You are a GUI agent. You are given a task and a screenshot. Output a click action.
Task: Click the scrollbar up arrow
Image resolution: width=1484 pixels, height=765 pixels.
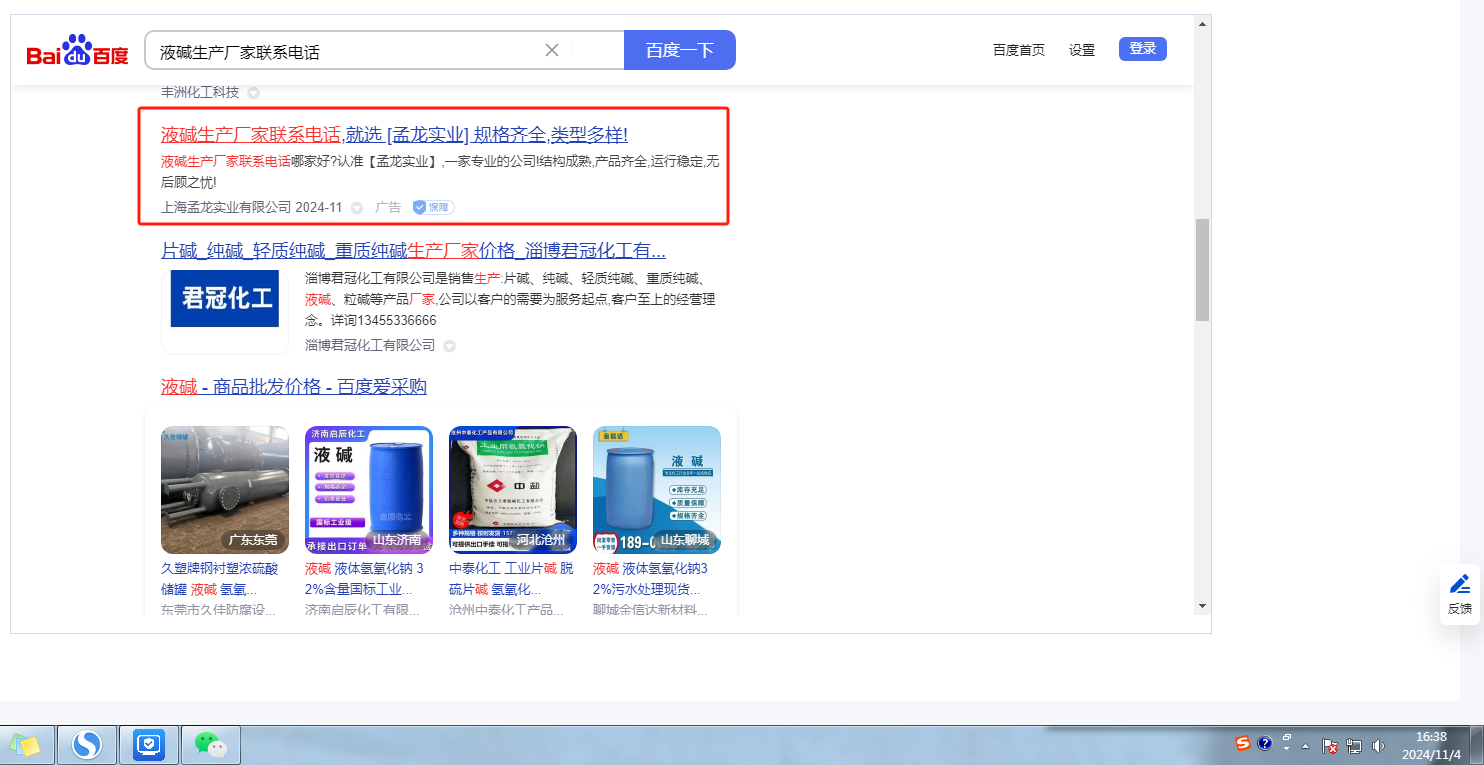click(x=1202, y=22)
